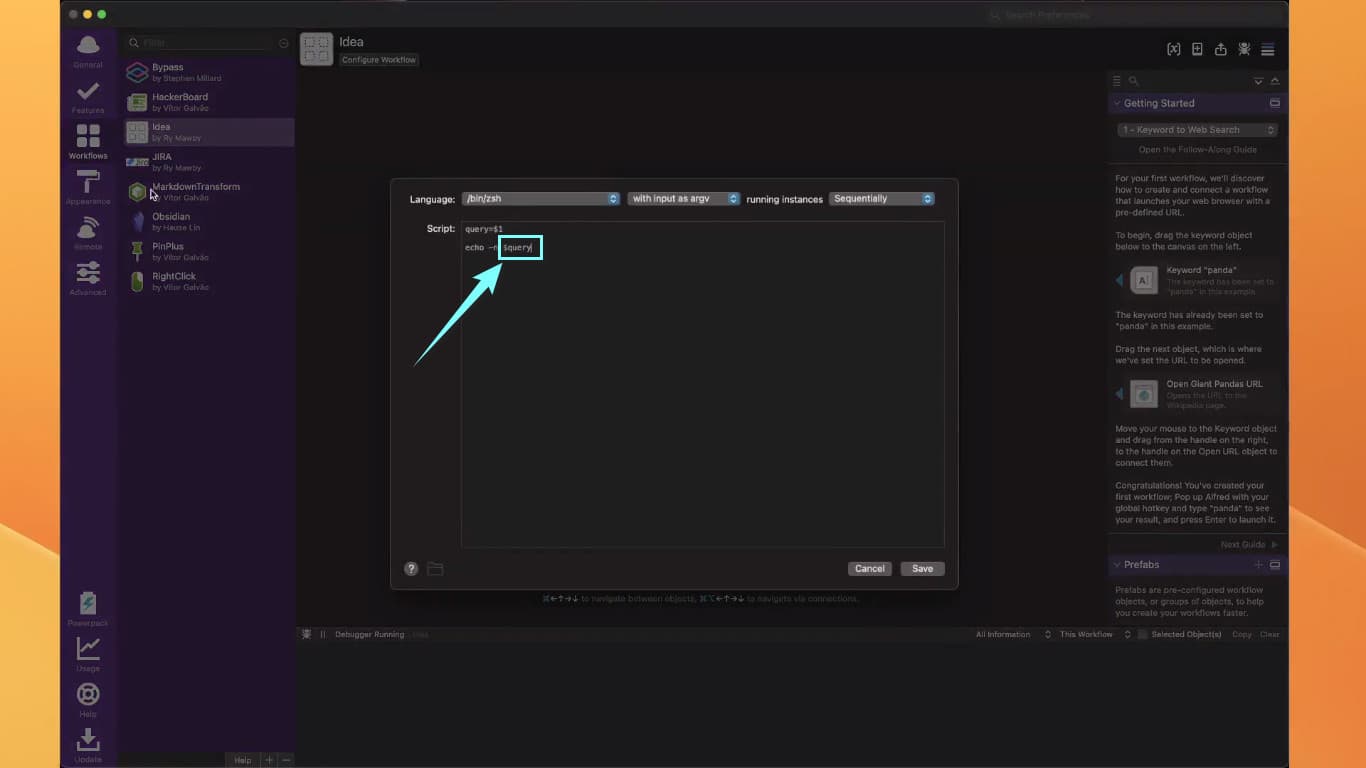Collapse the Prefabs section
Viewport: 1366px width, 768px height.
pyautogui.click(x=1116, y=565)
